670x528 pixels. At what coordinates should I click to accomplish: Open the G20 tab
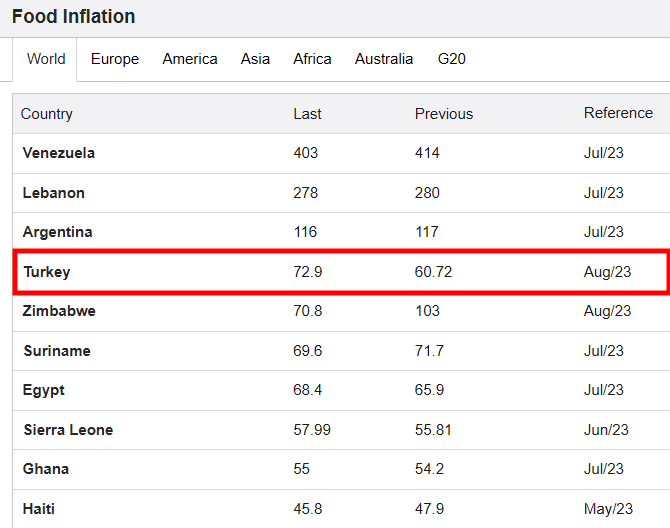(451, 59)
